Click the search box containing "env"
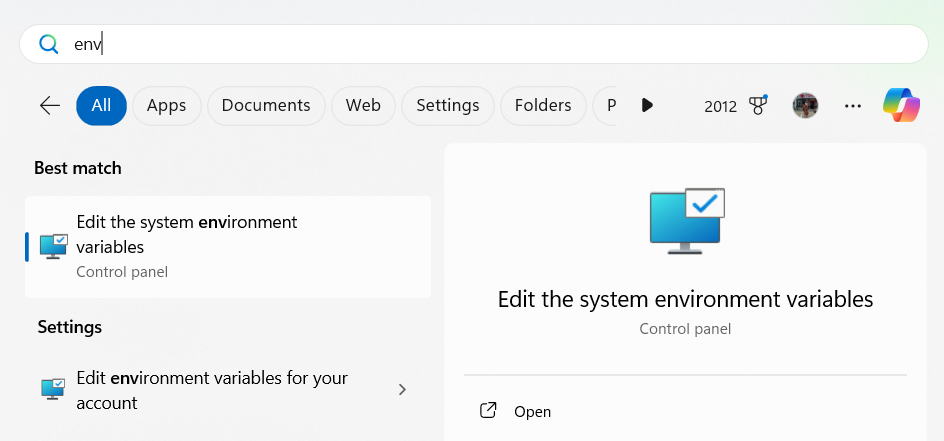 coord(474,44)
